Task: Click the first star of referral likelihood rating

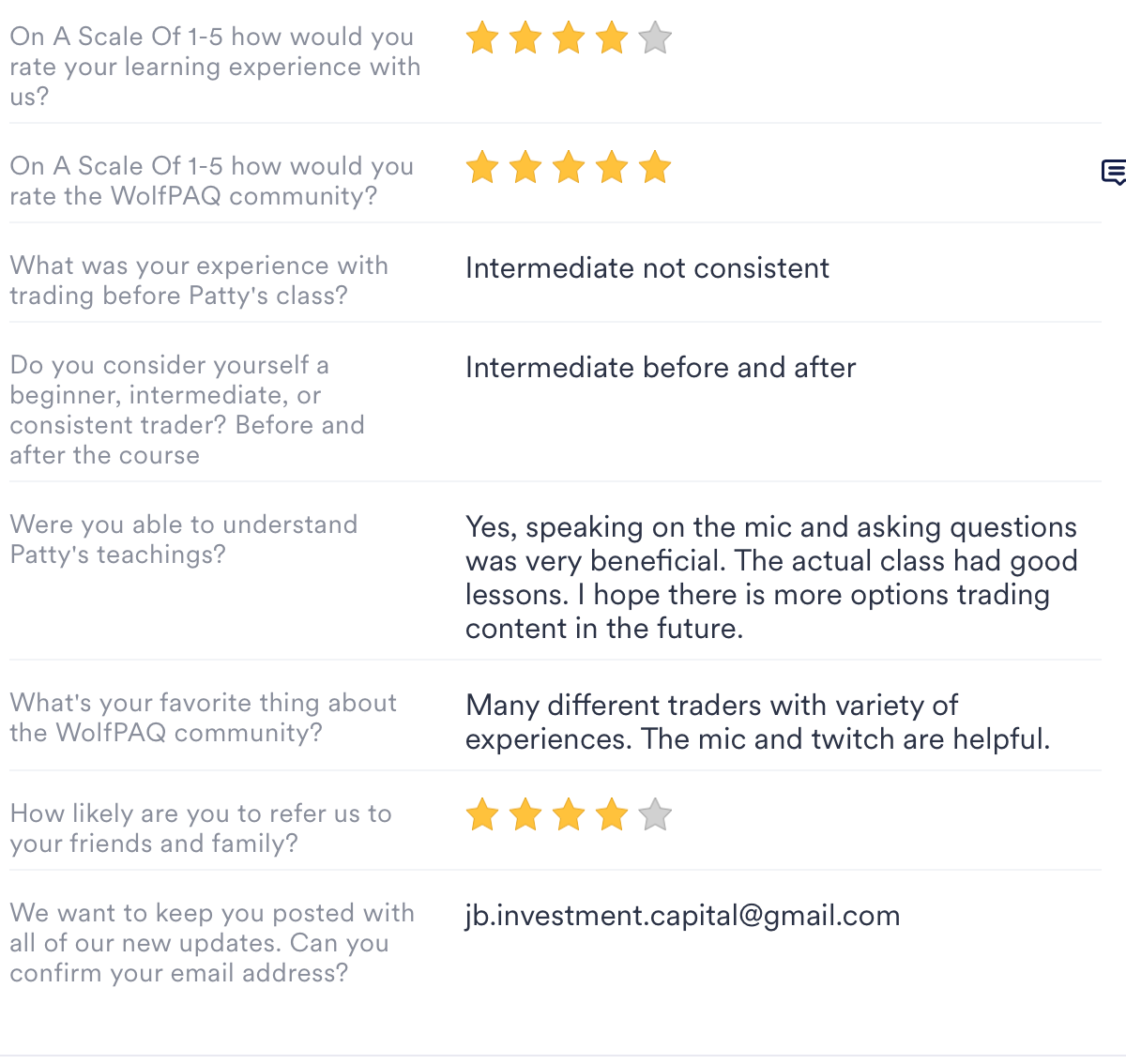Action: pyautogui.click(x=482, y=815)
